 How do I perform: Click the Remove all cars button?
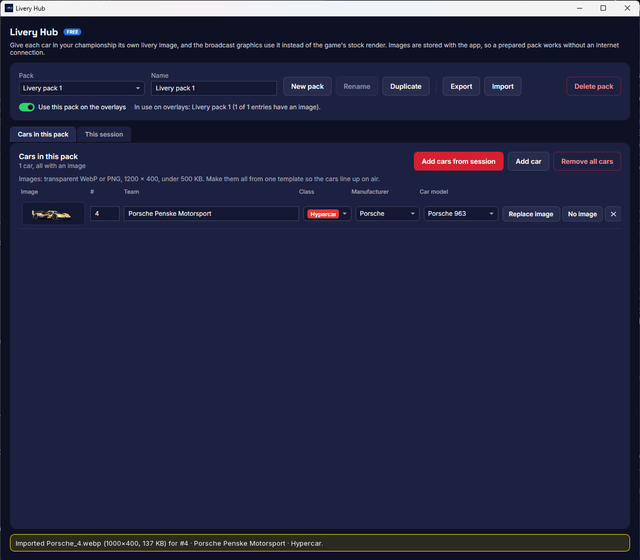click(587, 161)
